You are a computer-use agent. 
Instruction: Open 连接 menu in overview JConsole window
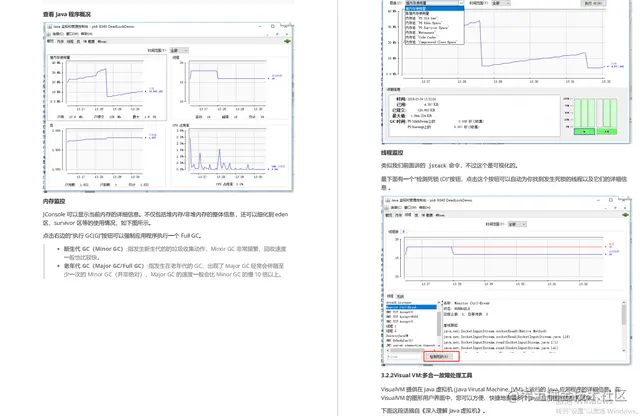click(58, 34)
